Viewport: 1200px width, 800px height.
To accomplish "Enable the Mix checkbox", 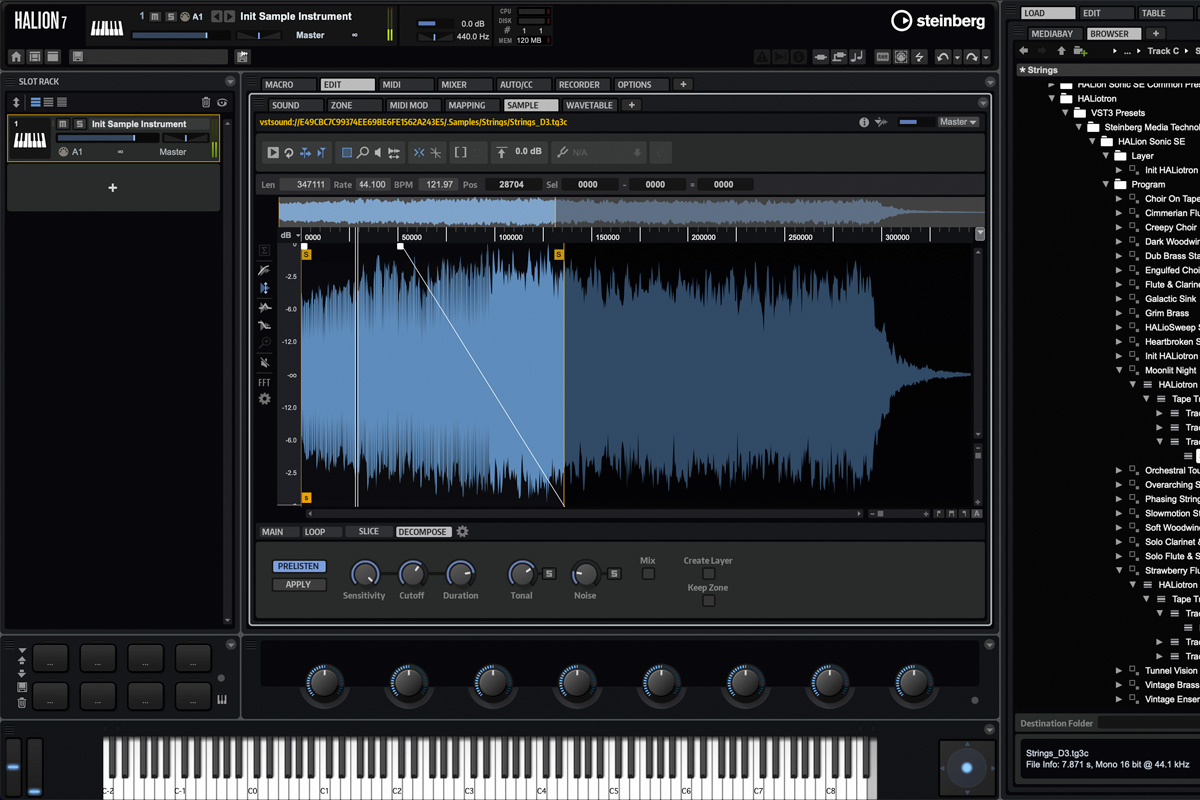I will [x=648, y=574].
